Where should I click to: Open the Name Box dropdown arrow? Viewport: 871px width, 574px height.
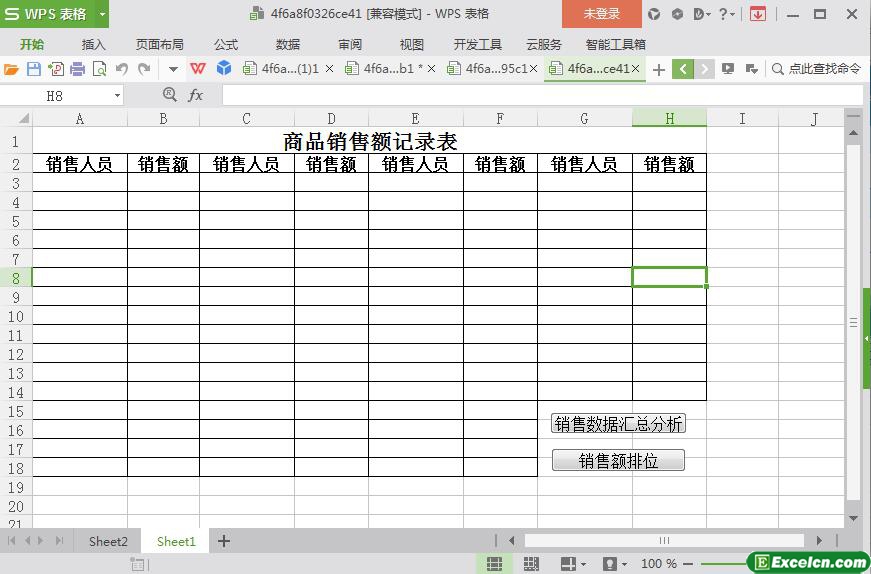(117, 96)
